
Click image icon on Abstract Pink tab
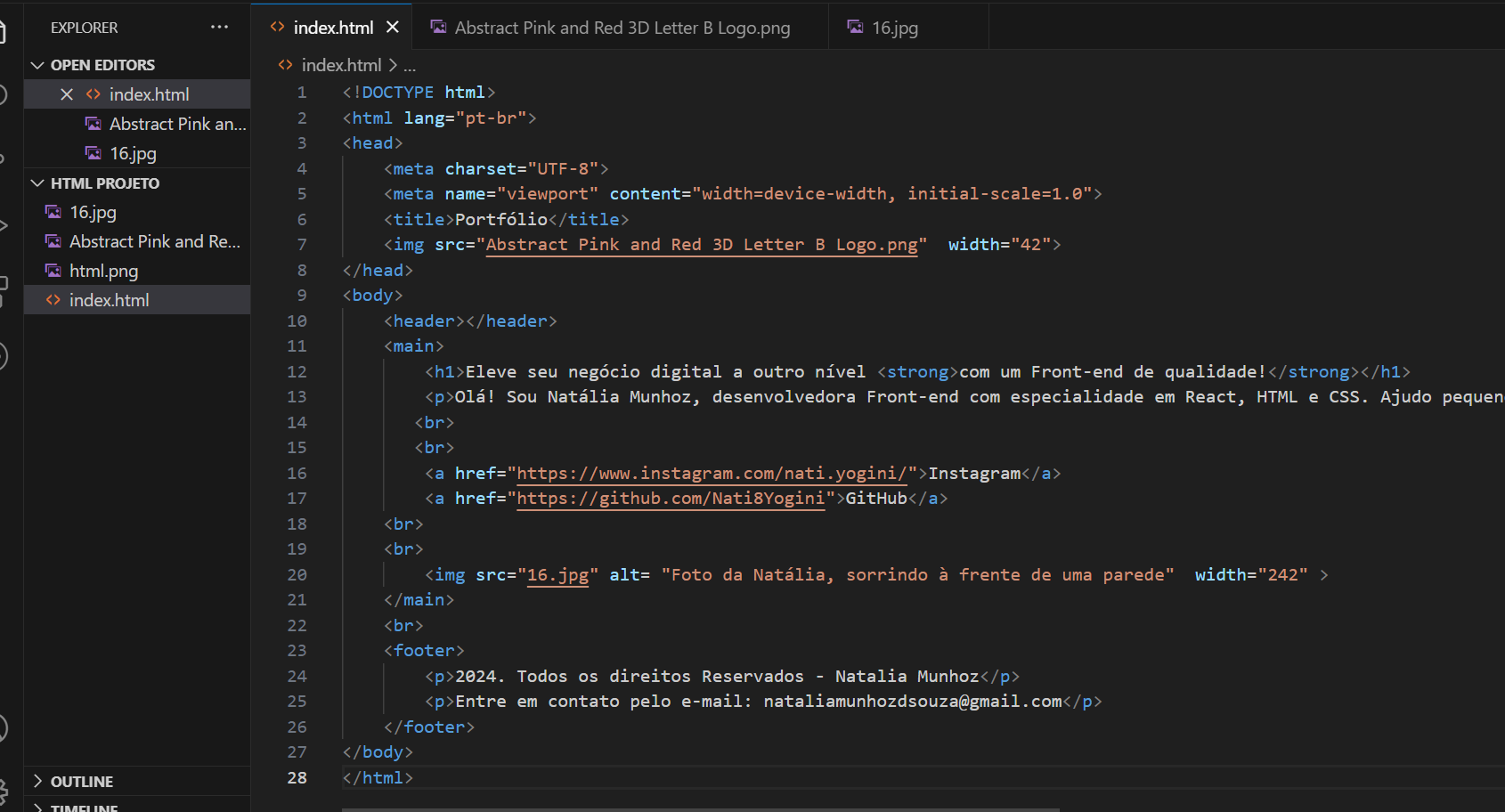tap(438, 27)
